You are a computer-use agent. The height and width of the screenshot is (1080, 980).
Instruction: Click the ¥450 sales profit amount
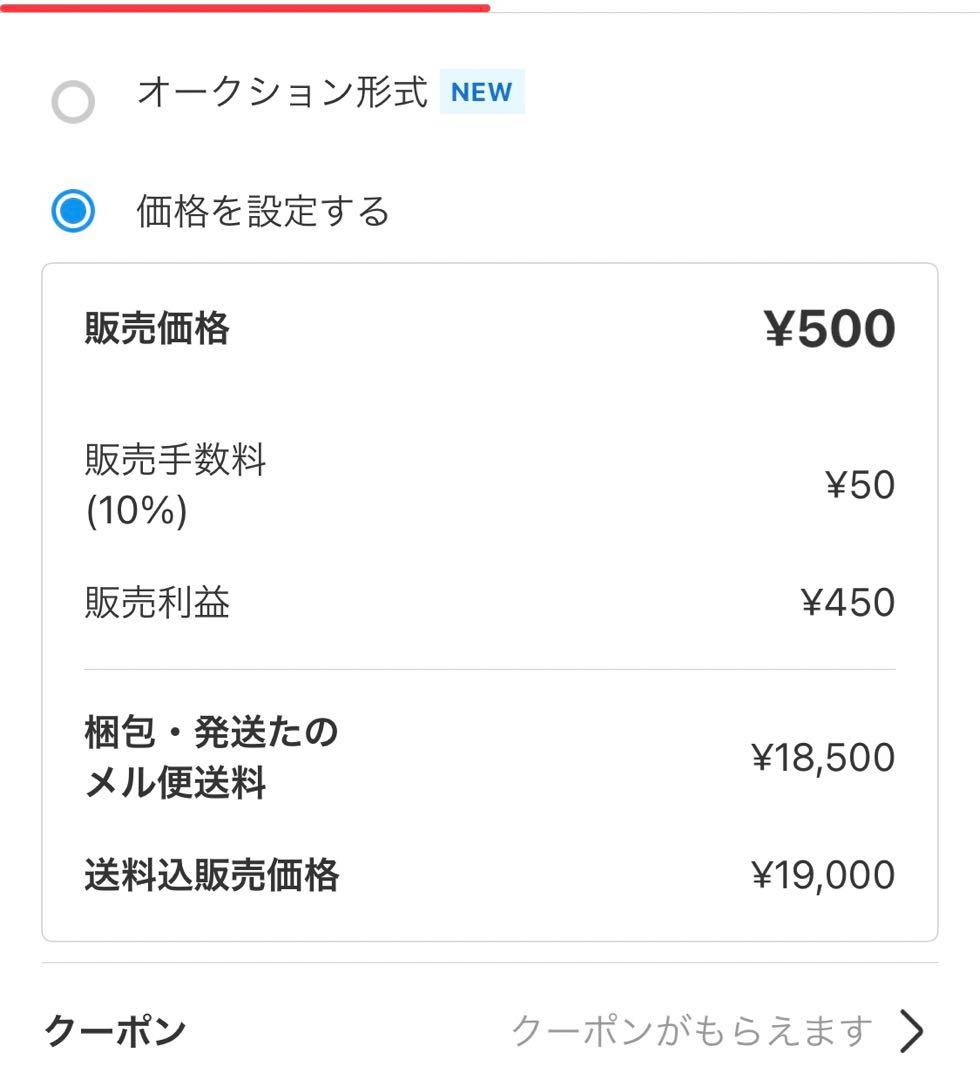pos(848,603)
